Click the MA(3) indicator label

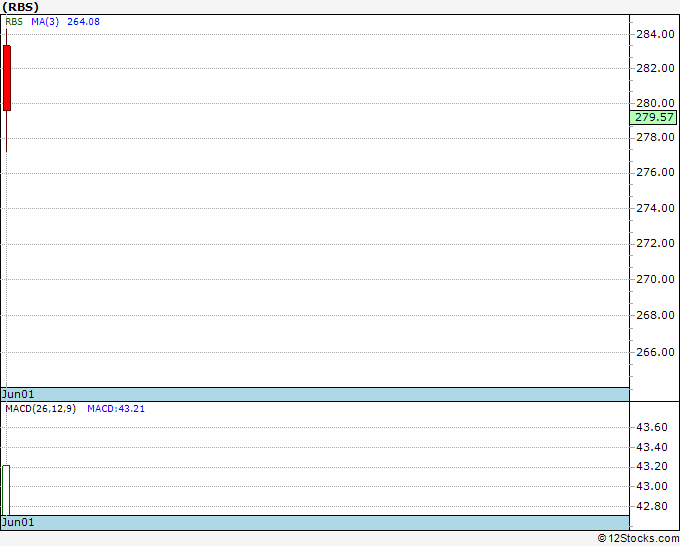[45, 22]
